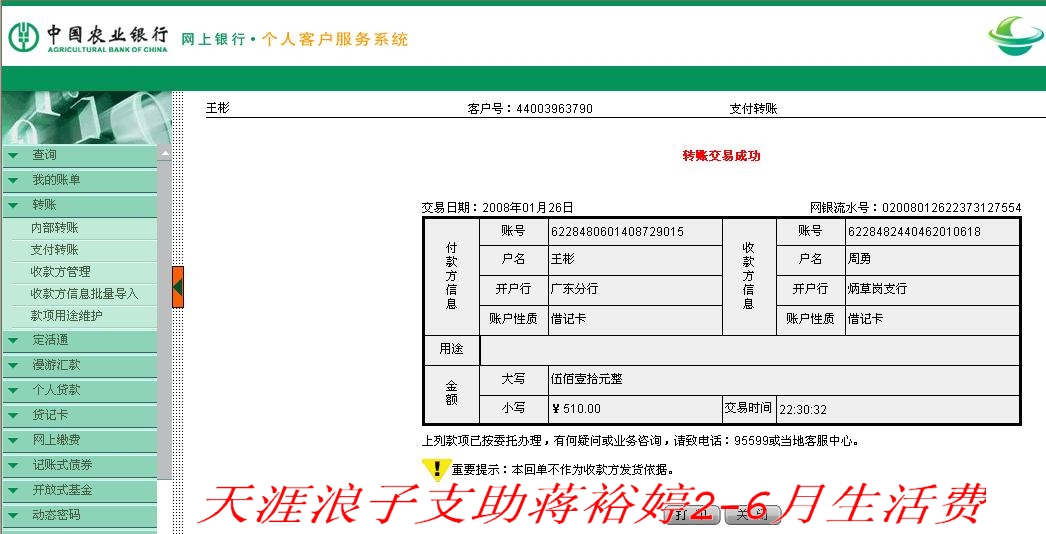Collapse the 转账 menu arrow

(13, 205)
